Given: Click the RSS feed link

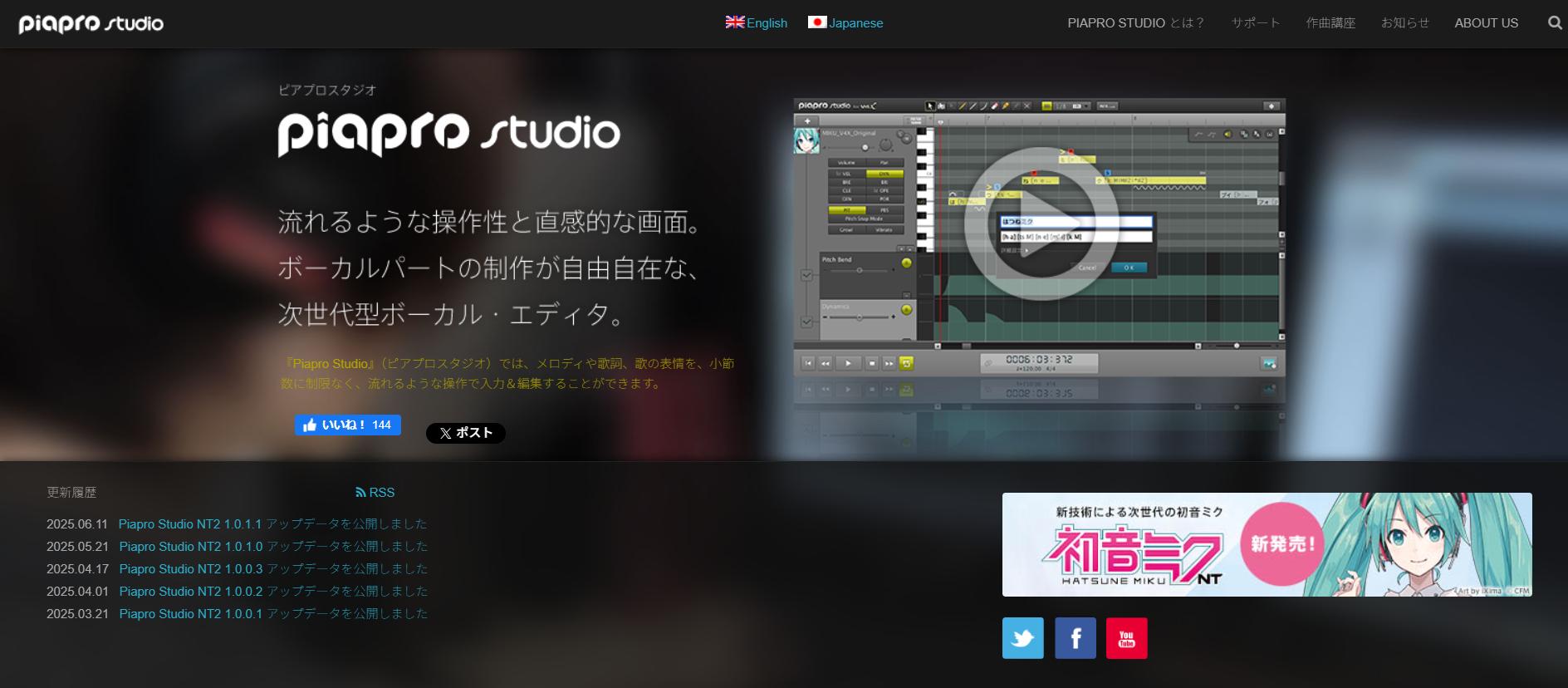Looking at the screenshot, I should tap(375, 493).
